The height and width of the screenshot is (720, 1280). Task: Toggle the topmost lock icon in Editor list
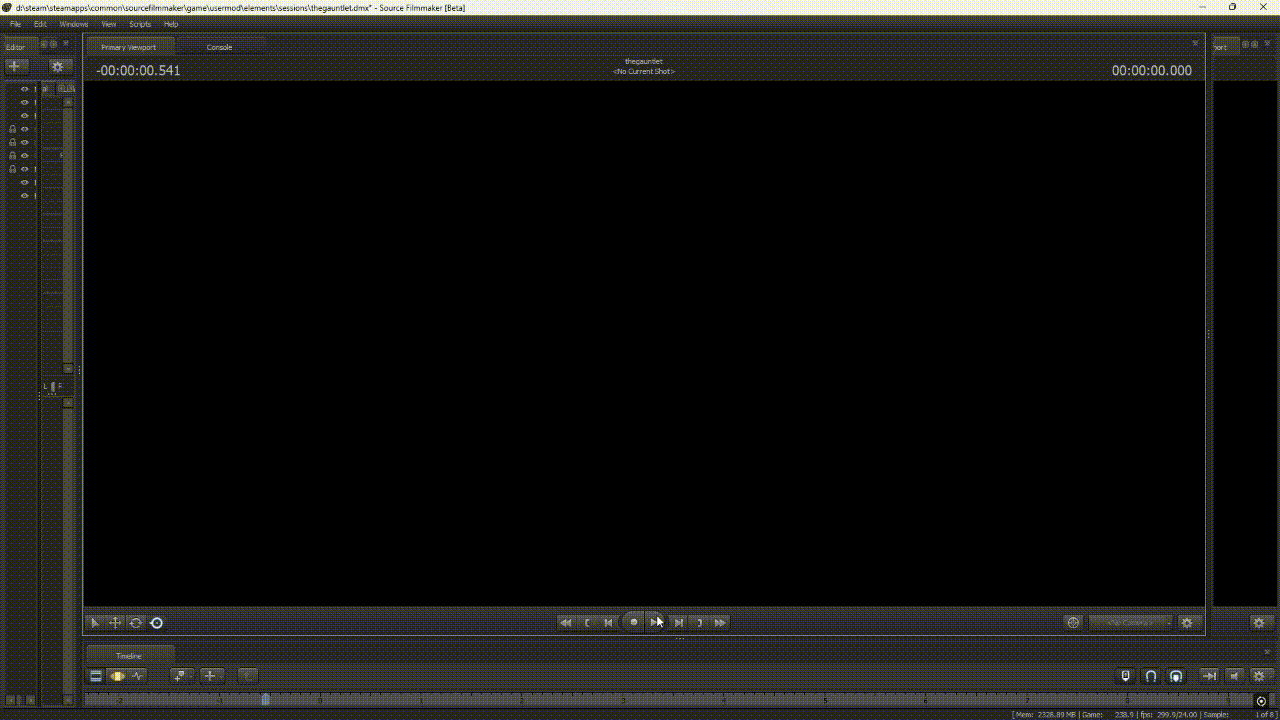pyautogui.click(x=12, y=129)
